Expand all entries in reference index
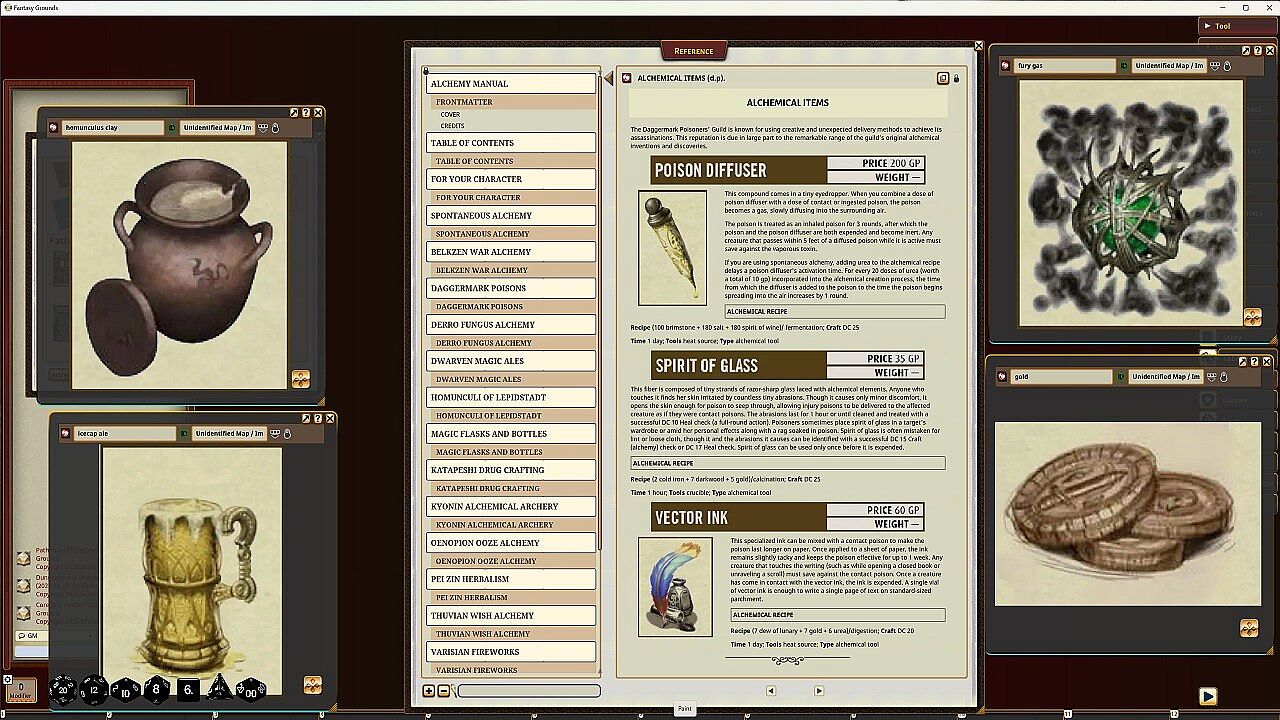The width and height of the screenshot is (1280, 720). tap(429, 690)
